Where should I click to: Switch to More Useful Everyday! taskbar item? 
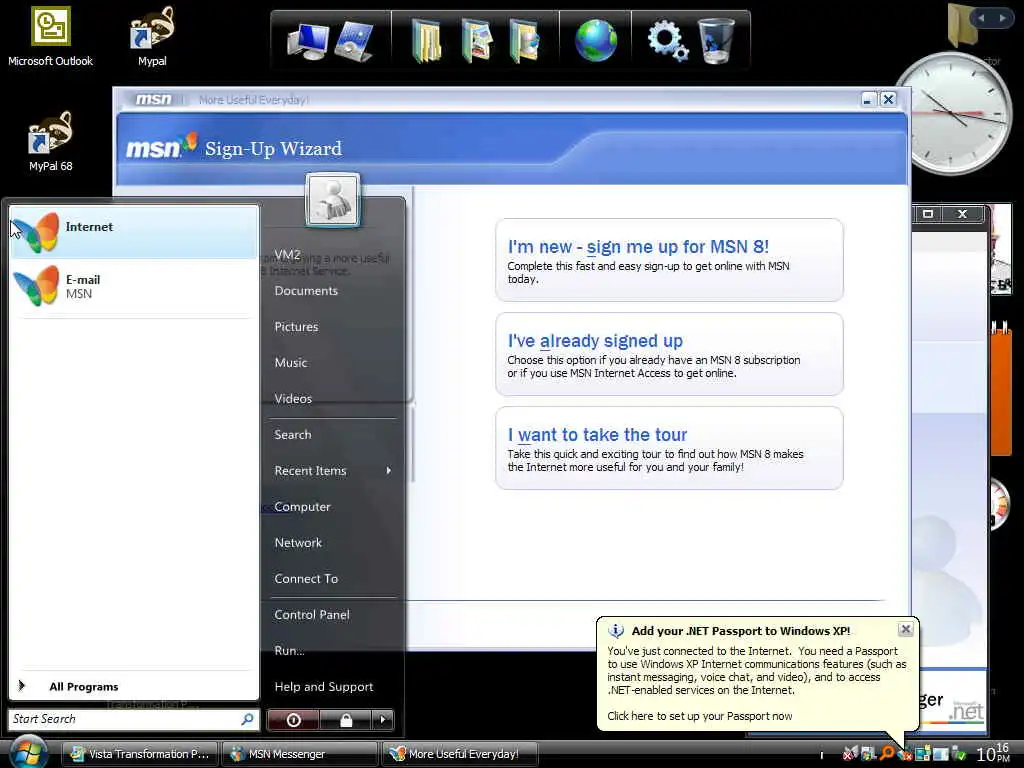460,754
